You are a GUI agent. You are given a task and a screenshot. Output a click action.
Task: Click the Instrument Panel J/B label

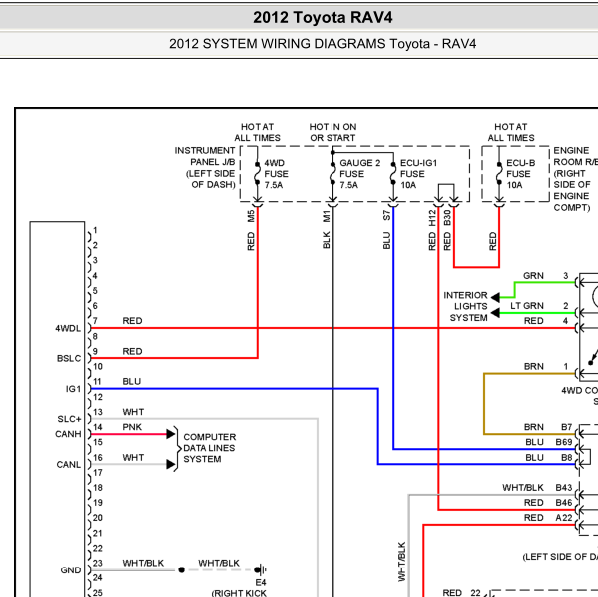tap(205, 167)
